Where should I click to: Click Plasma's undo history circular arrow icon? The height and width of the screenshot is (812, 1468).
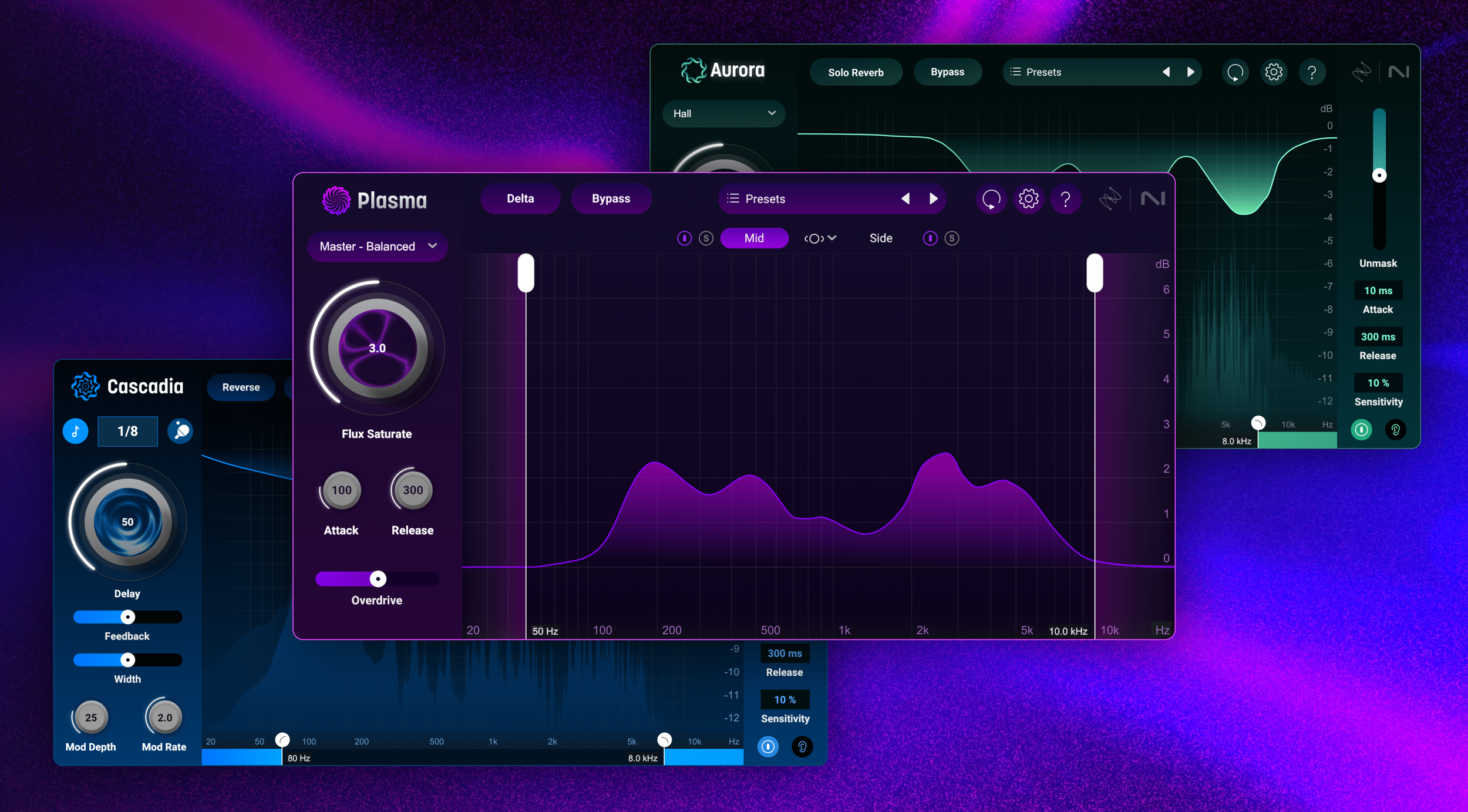click(991, 199)
